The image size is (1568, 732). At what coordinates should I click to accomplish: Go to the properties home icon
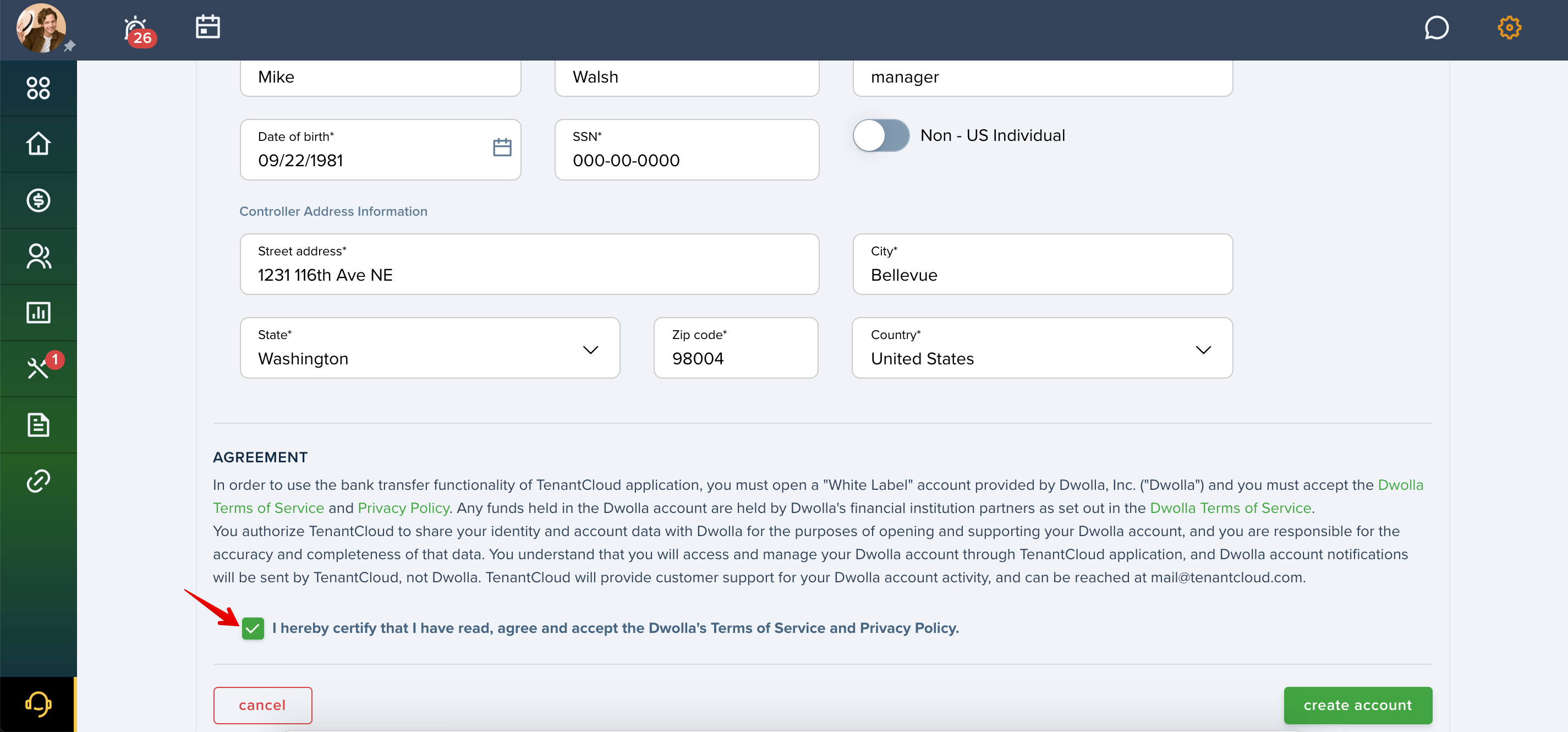(x=39, y=144)
